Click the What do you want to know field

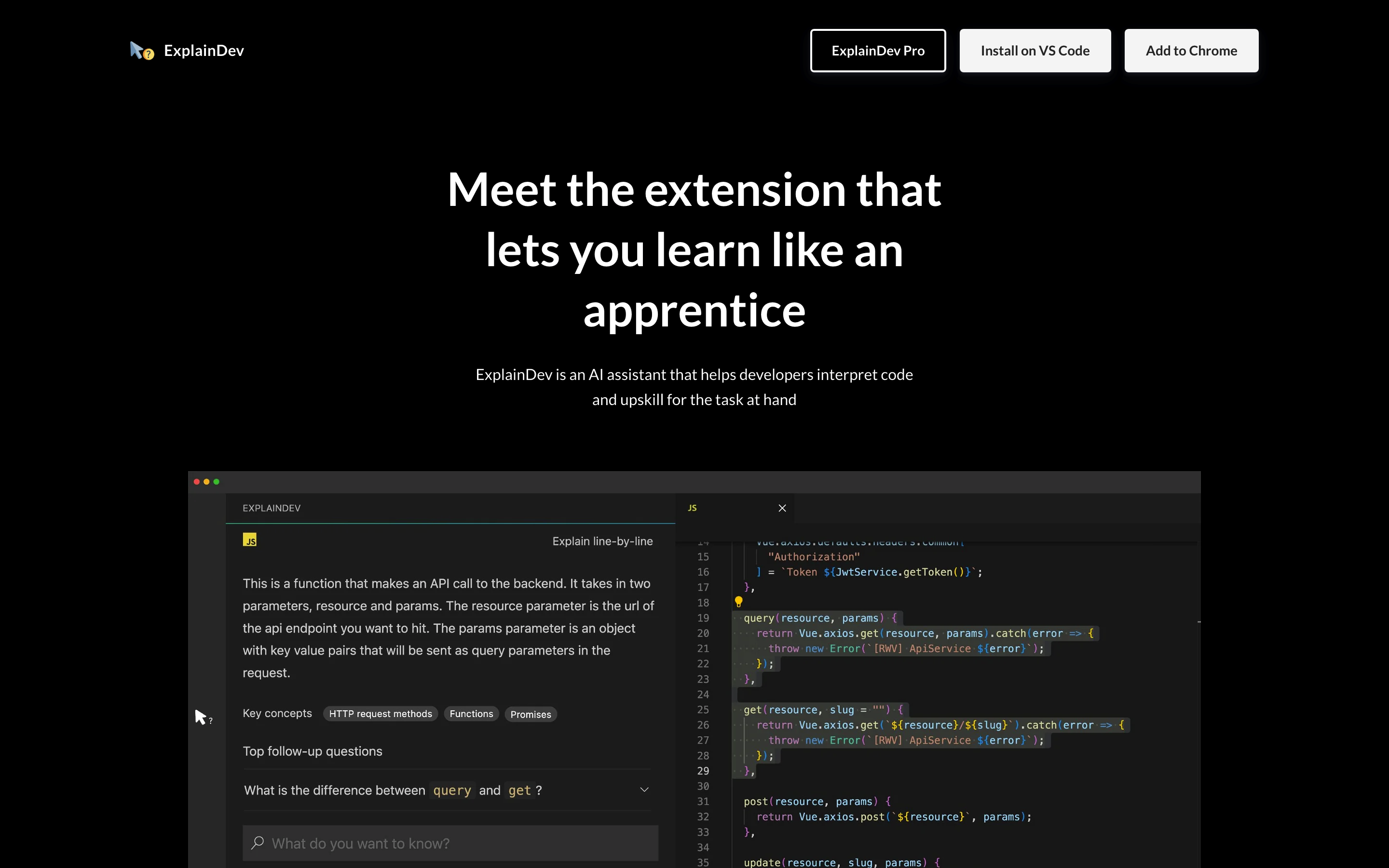[x=450, y=843]
